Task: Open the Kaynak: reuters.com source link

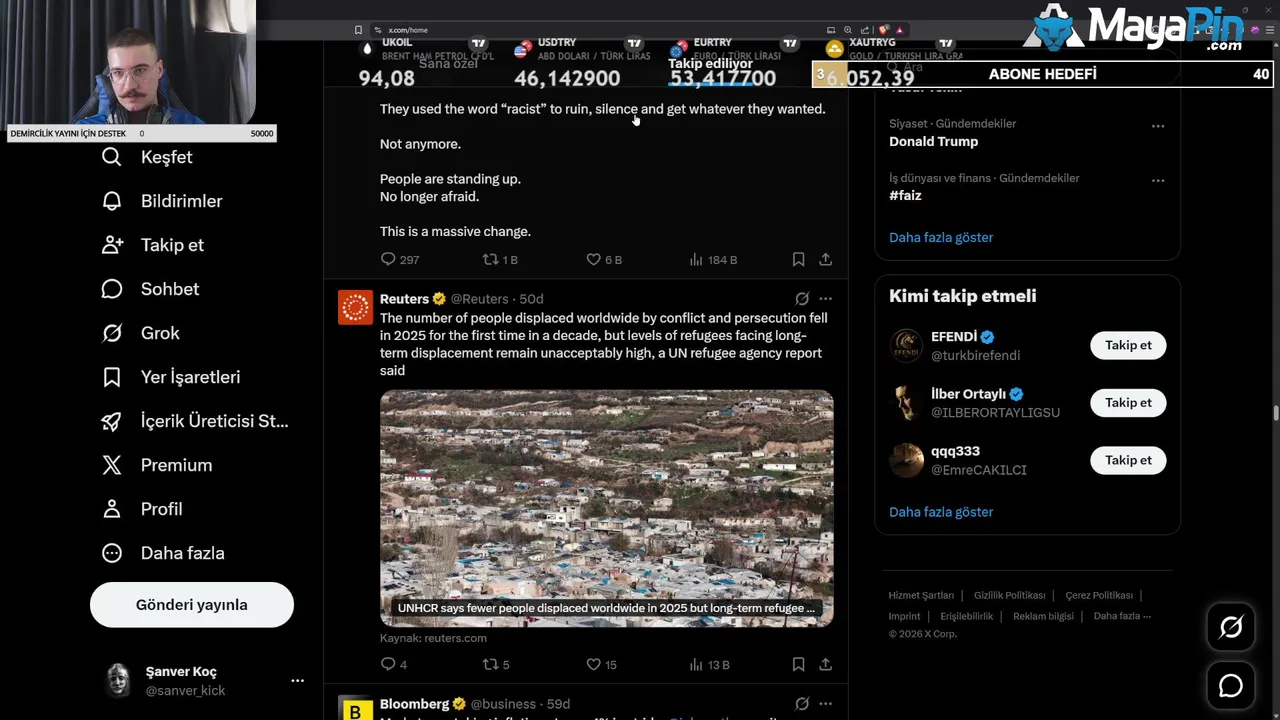Action: 433,638
